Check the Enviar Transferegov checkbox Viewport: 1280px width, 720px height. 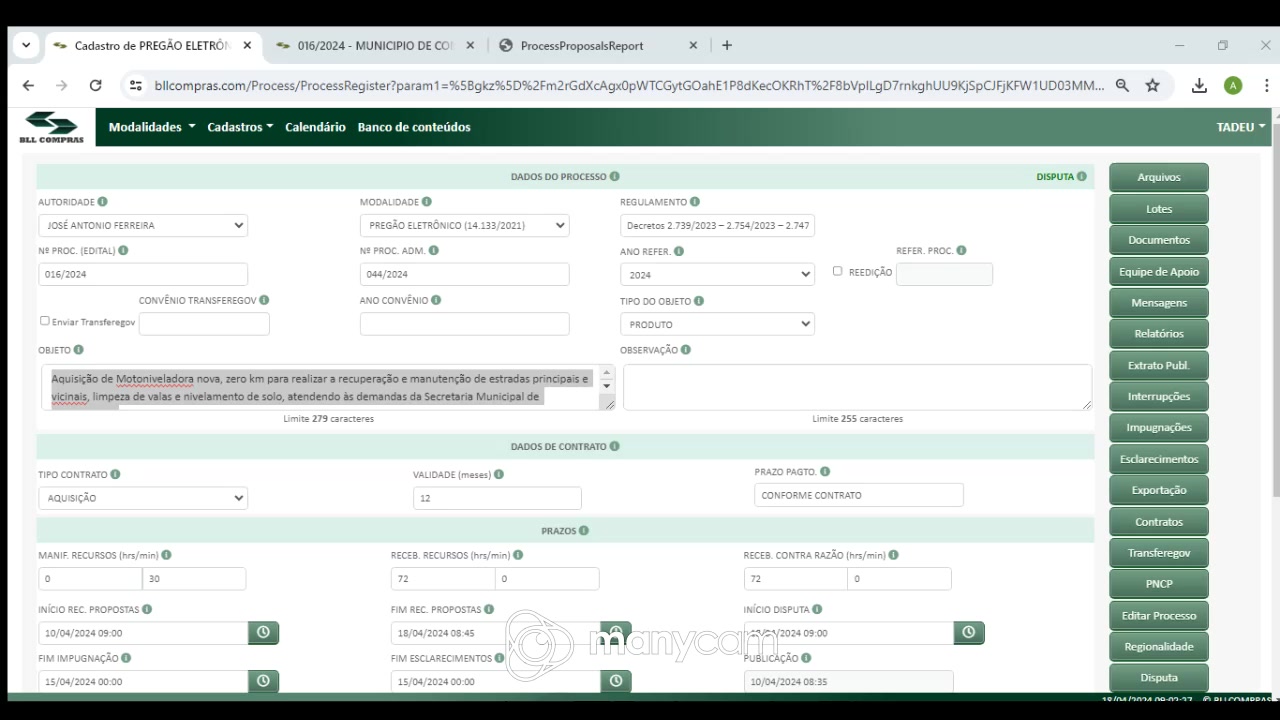(45, 321)
